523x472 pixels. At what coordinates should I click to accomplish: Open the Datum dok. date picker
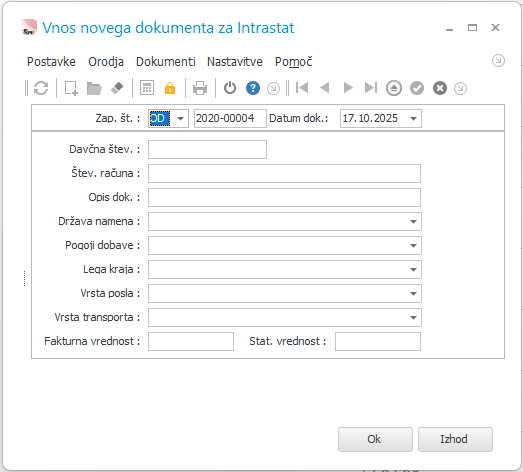[x=413, y=118]
